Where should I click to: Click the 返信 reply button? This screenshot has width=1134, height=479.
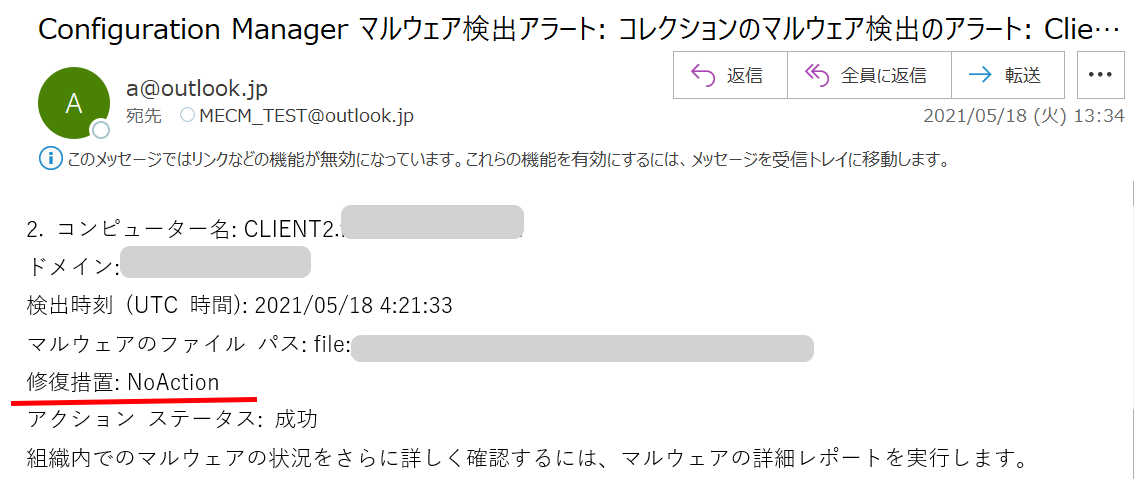pos(730,75)
